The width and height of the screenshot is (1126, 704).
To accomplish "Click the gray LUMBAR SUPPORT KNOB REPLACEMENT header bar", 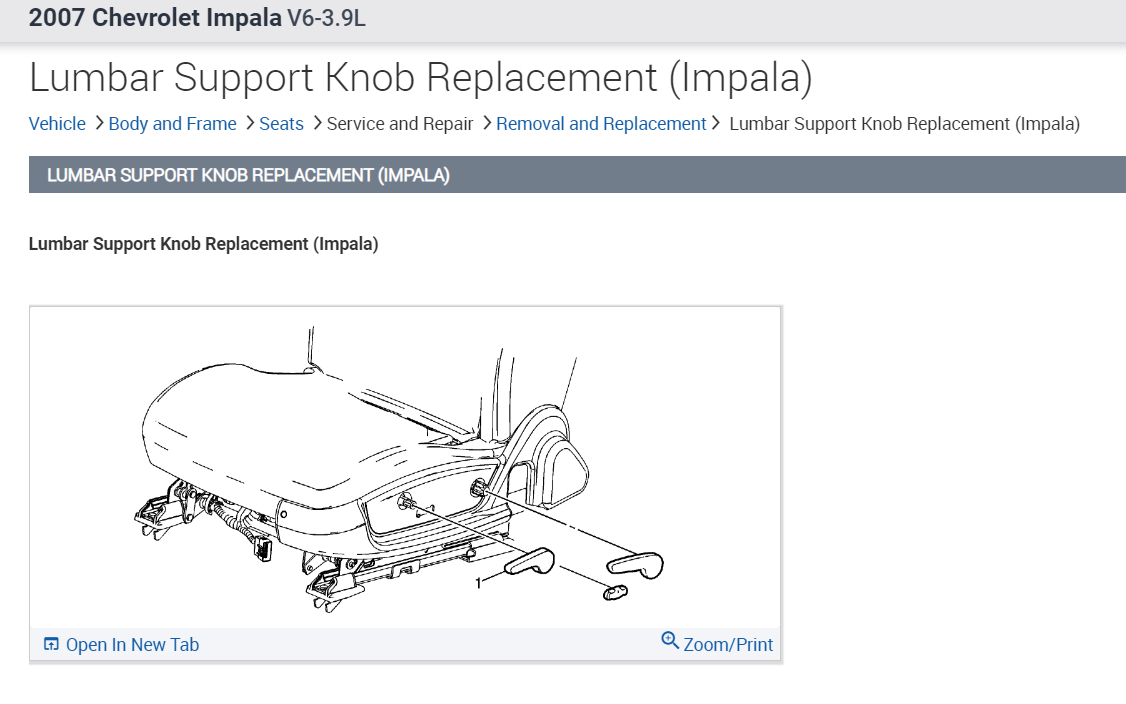I will 577,175.
